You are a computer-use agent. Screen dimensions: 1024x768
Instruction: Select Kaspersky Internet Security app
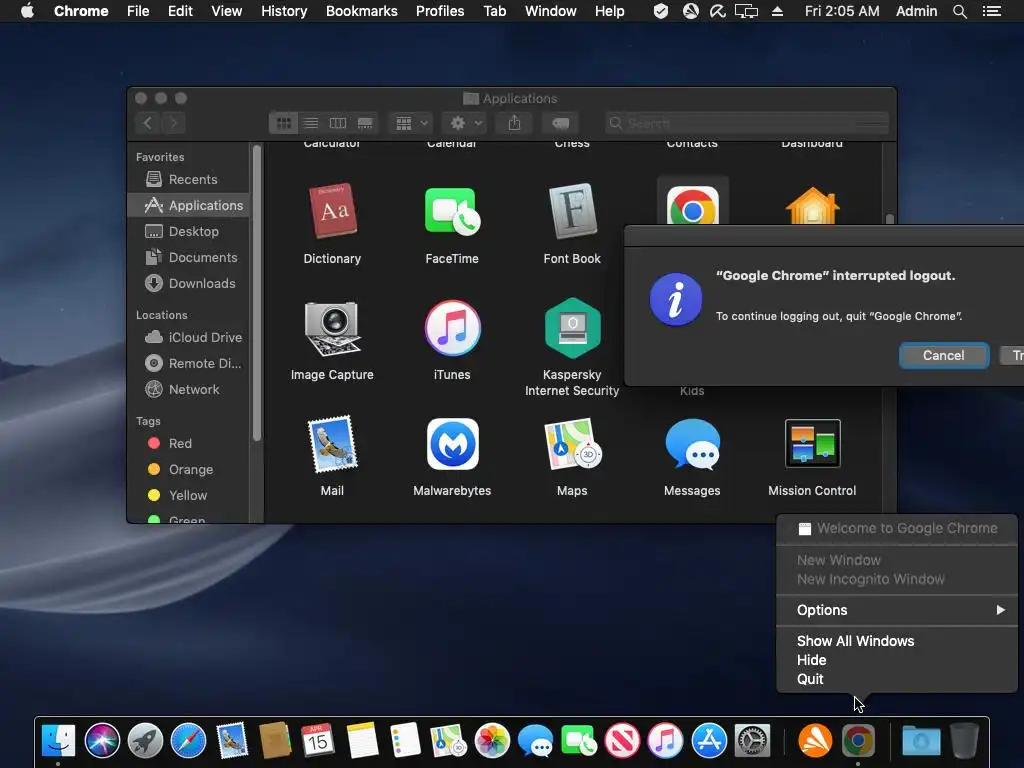point(572,328)
